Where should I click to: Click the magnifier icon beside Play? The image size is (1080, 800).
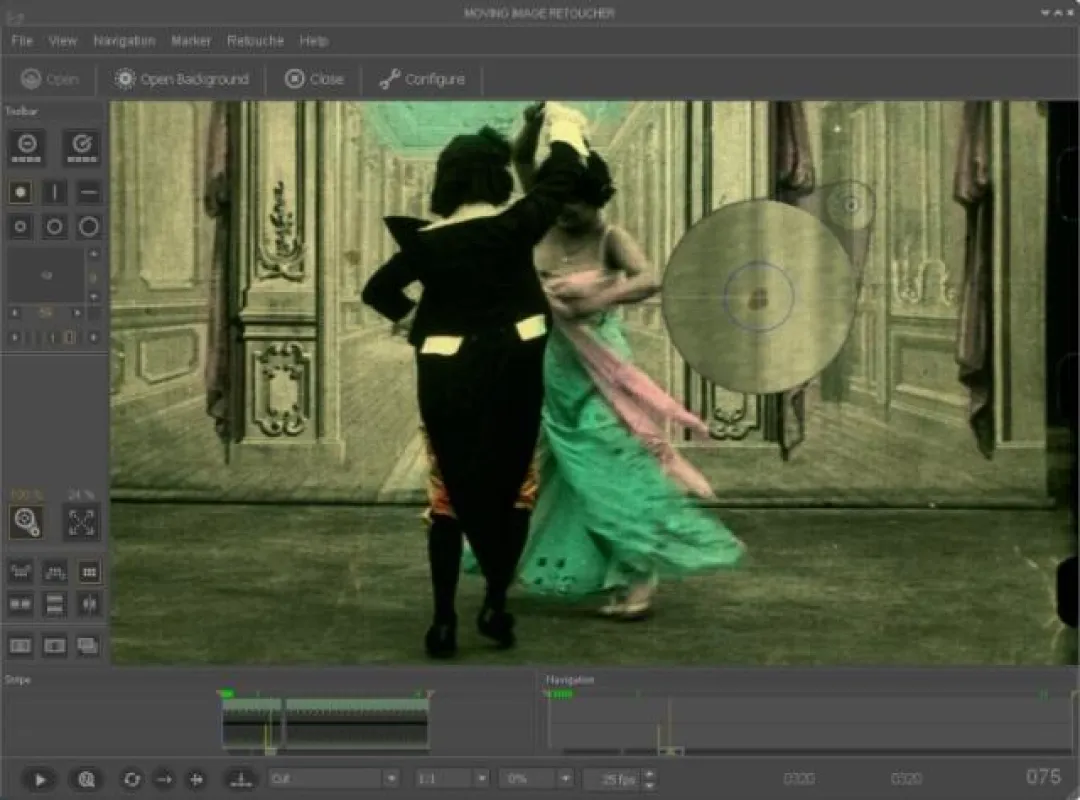pyautogui.click(x=86, y=779)
